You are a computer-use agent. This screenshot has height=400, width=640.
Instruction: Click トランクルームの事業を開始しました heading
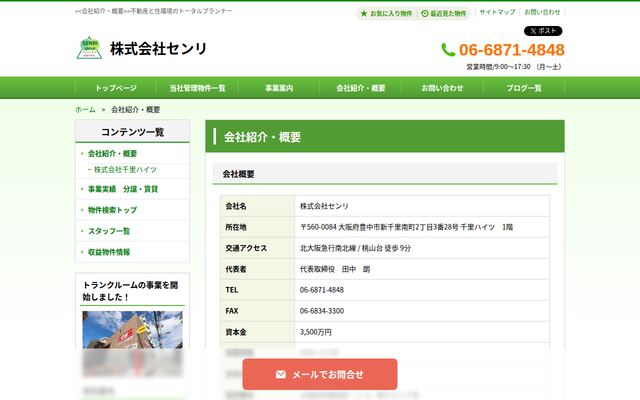[130, 291]
